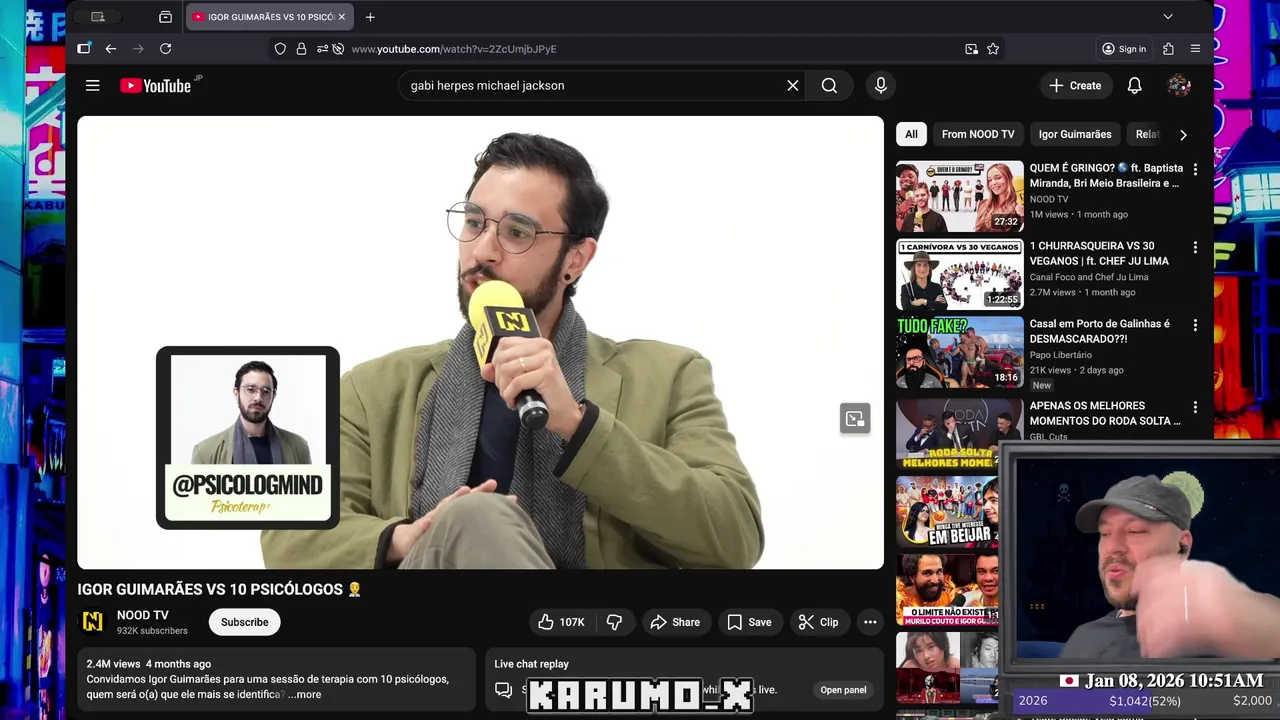Open the Firefox sidebar toggle icon
The image size is (1280, 720).
point(84,49)
